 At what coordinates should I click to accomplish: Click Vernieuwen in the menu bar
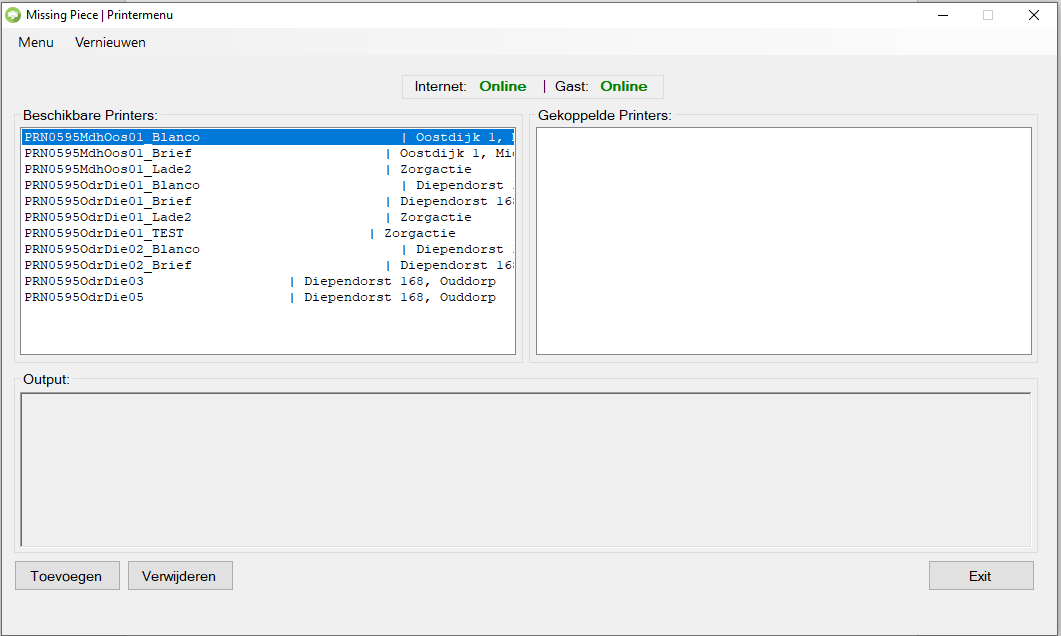pos(110,42)
